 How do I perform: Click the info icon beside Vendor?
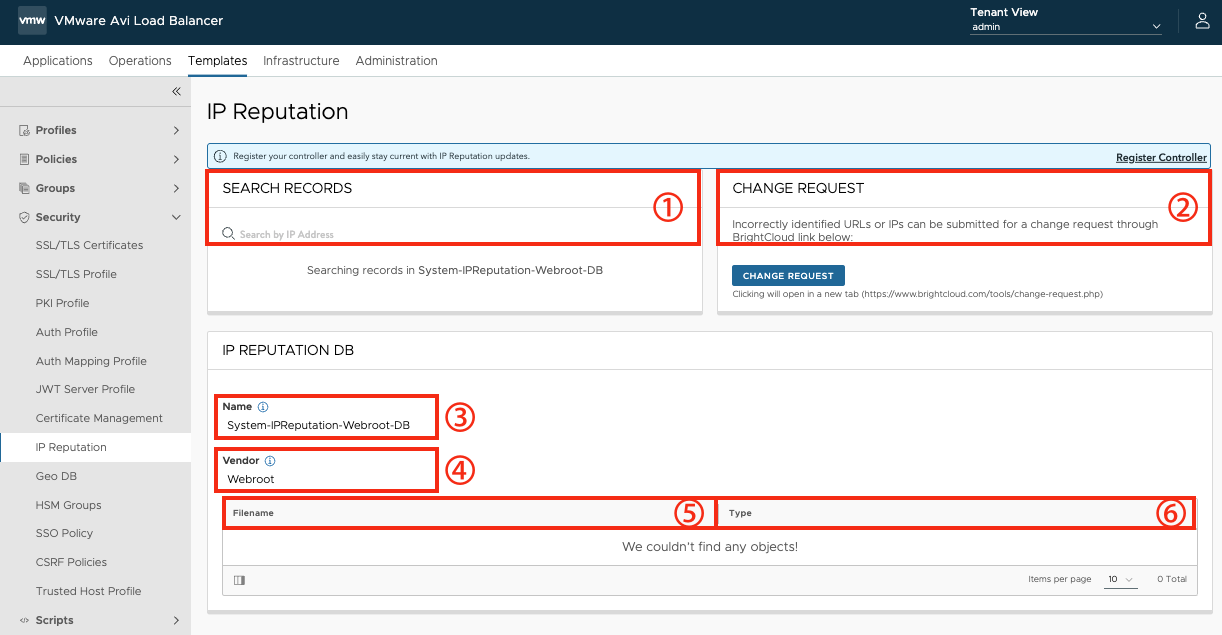(x=270, y=461)
